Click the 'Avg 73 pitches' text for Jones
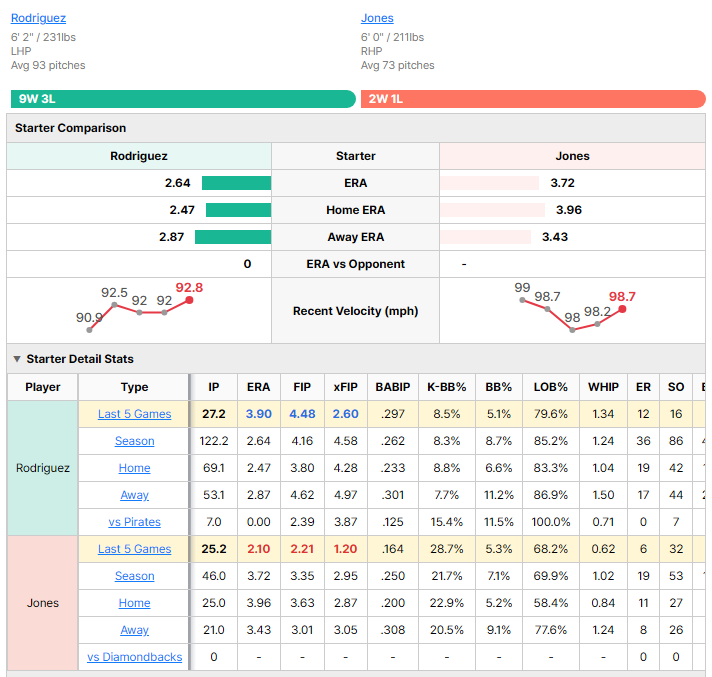The image size is (712, 677). [398, 65]
